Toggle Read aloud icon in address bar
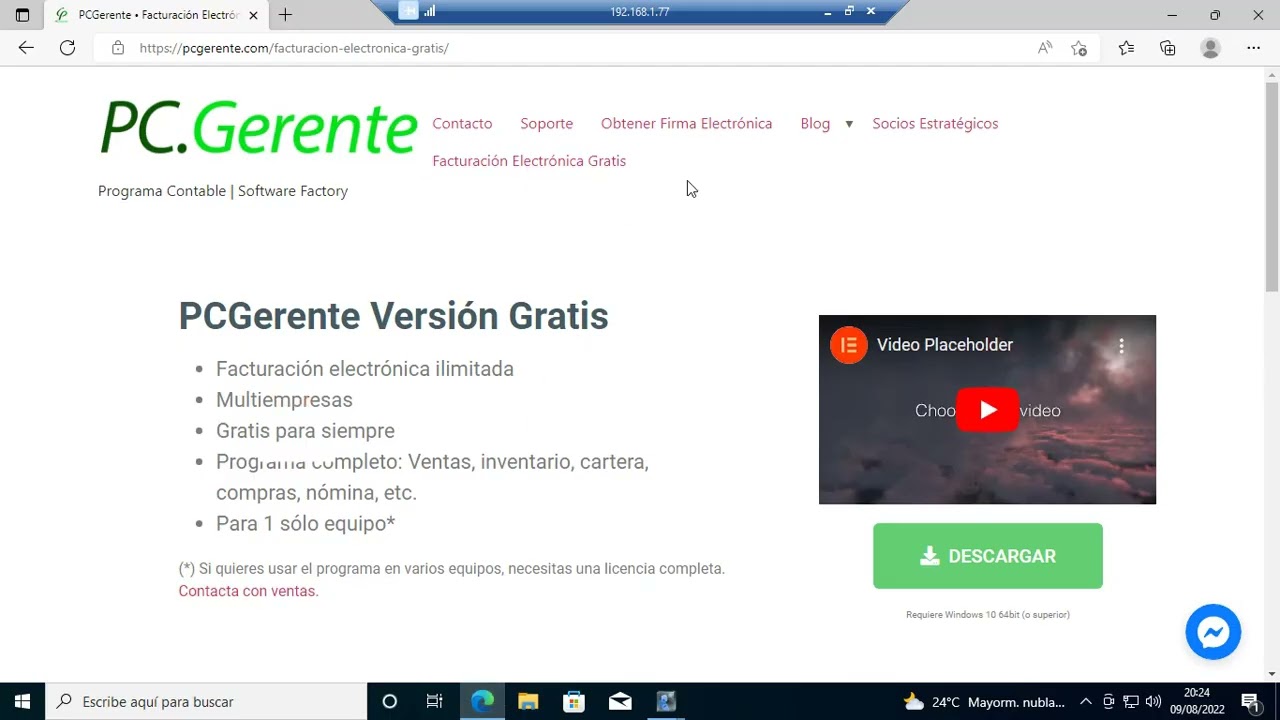Screen dimensions: 1280x720 pos(1045,48)
